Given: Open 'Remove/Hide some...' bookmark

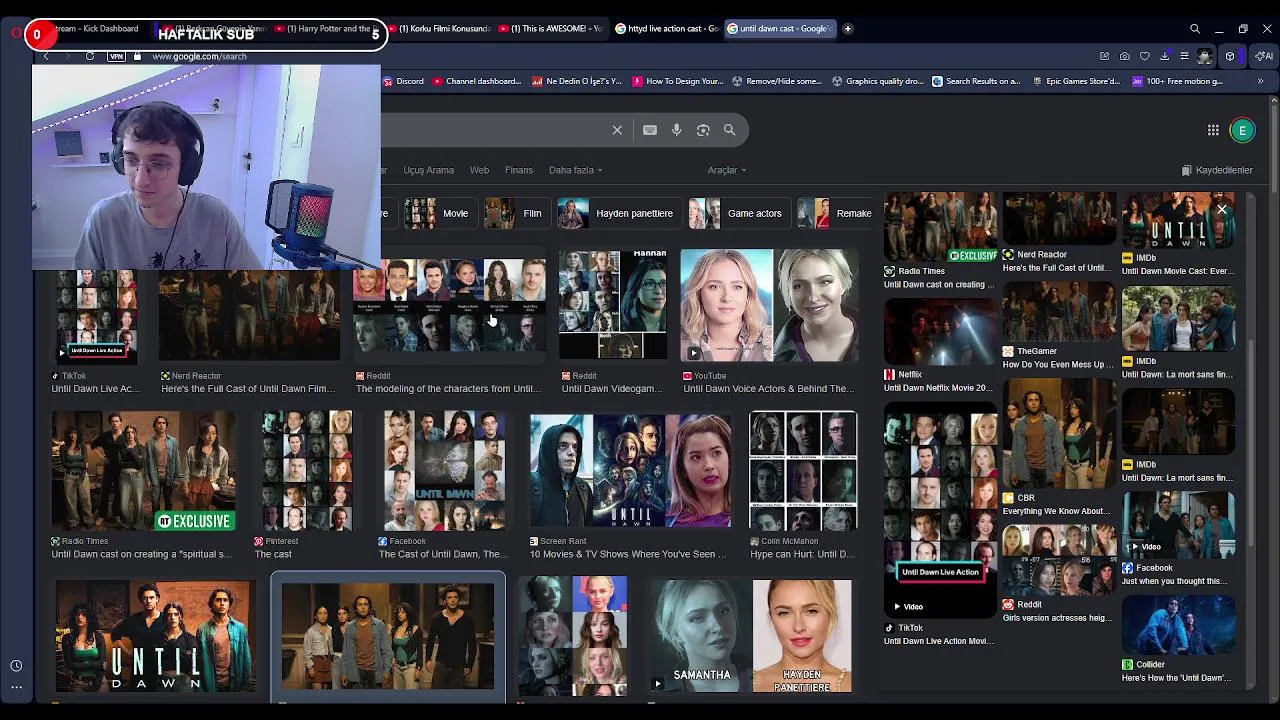Looking at the screenshot, I should 777,81.
